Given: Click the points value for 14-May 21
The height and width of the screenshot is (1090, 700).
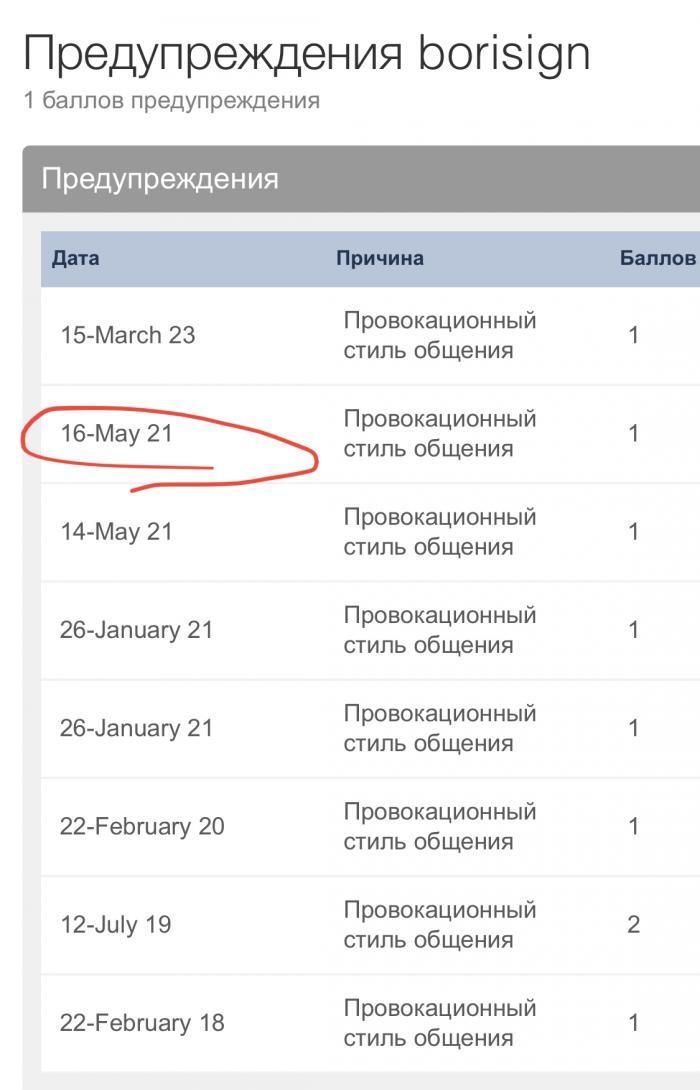Looking at the screenshot, I should [633, 532].
